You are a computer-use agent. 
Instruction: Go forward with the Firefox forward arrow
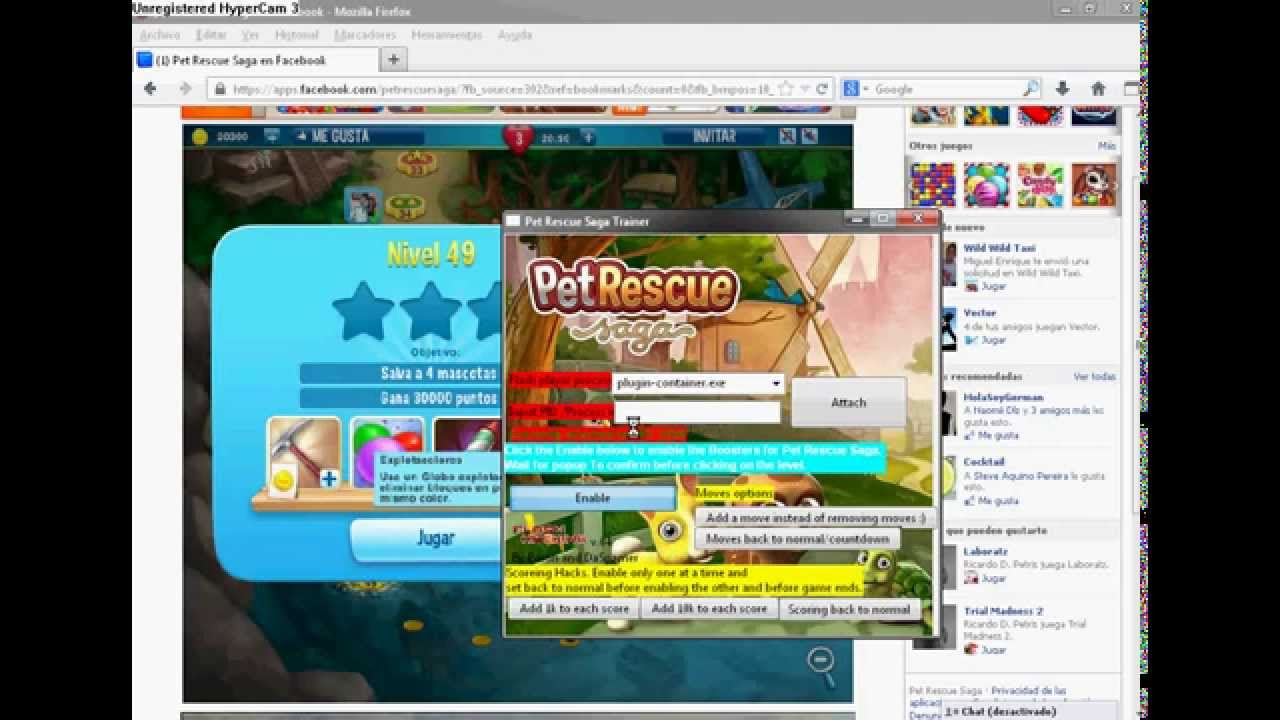coord(185,88)
